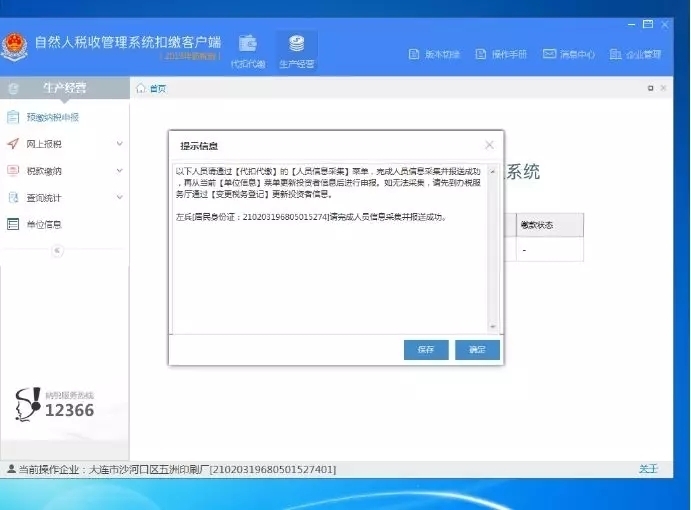Image resolution: width=691 pixels, height=510 pixels.
Task: Click the 税款缴纳 icon
Action: pos(13,171)
